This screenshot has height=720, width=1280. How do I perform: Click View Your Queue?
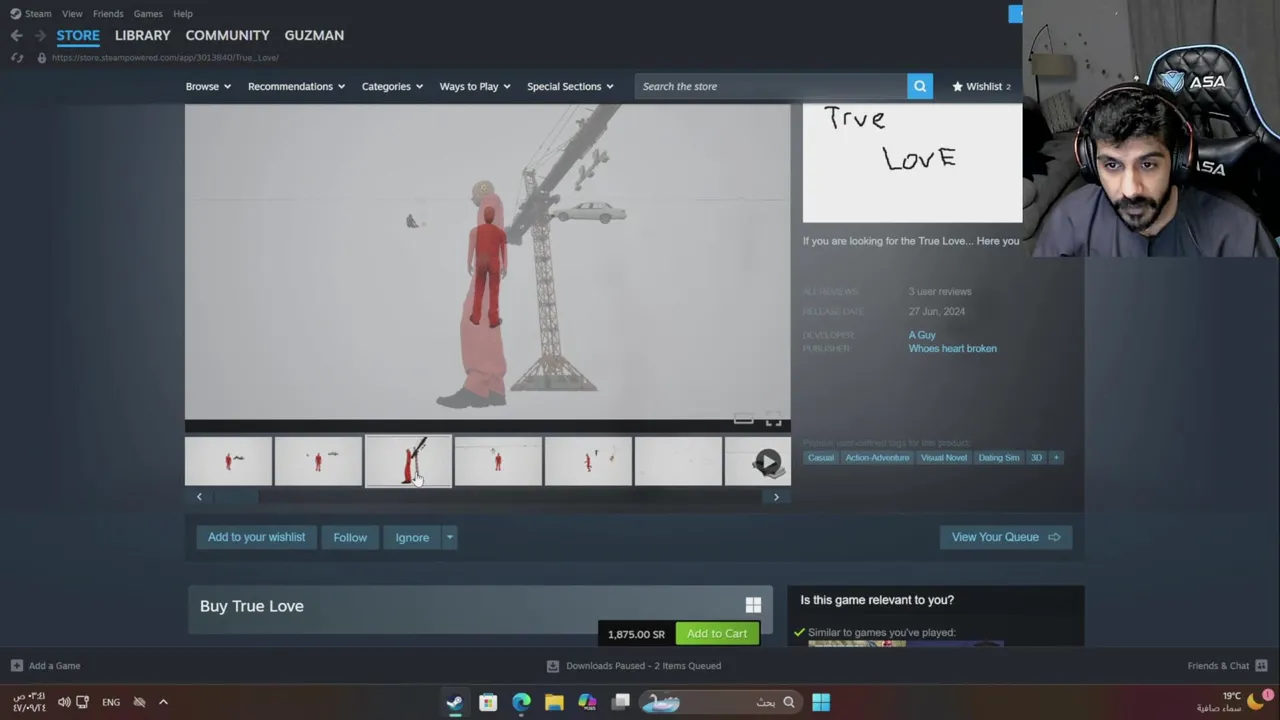(1006, 537)
